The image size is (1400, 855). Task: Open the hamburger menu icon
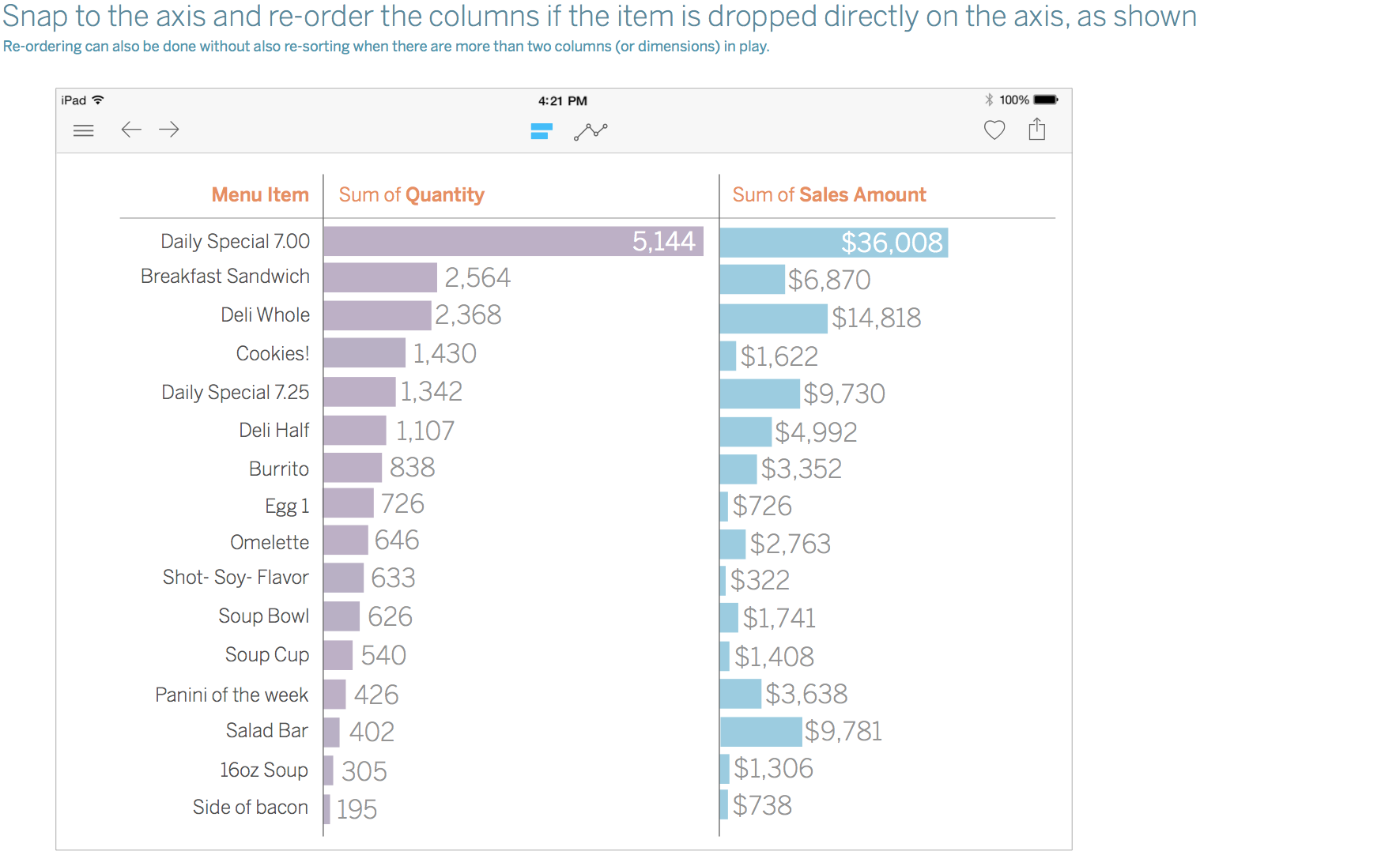point(83,130)
